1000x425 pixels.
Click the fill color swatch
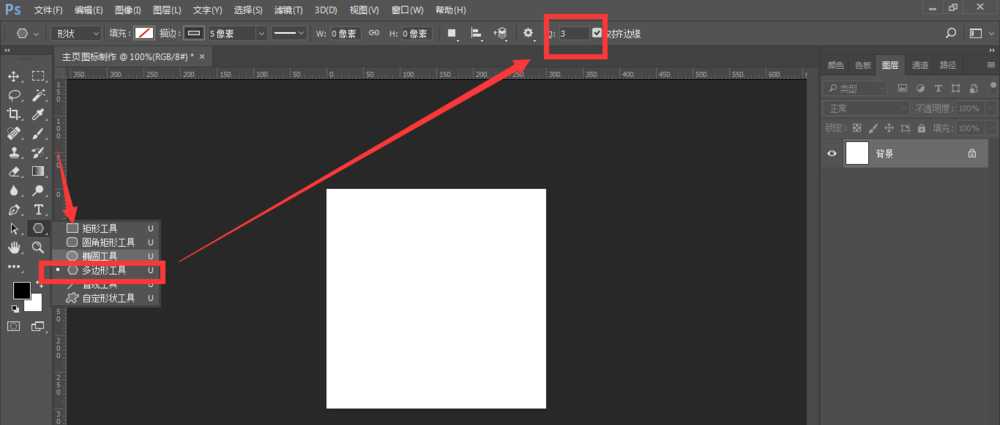145,33
